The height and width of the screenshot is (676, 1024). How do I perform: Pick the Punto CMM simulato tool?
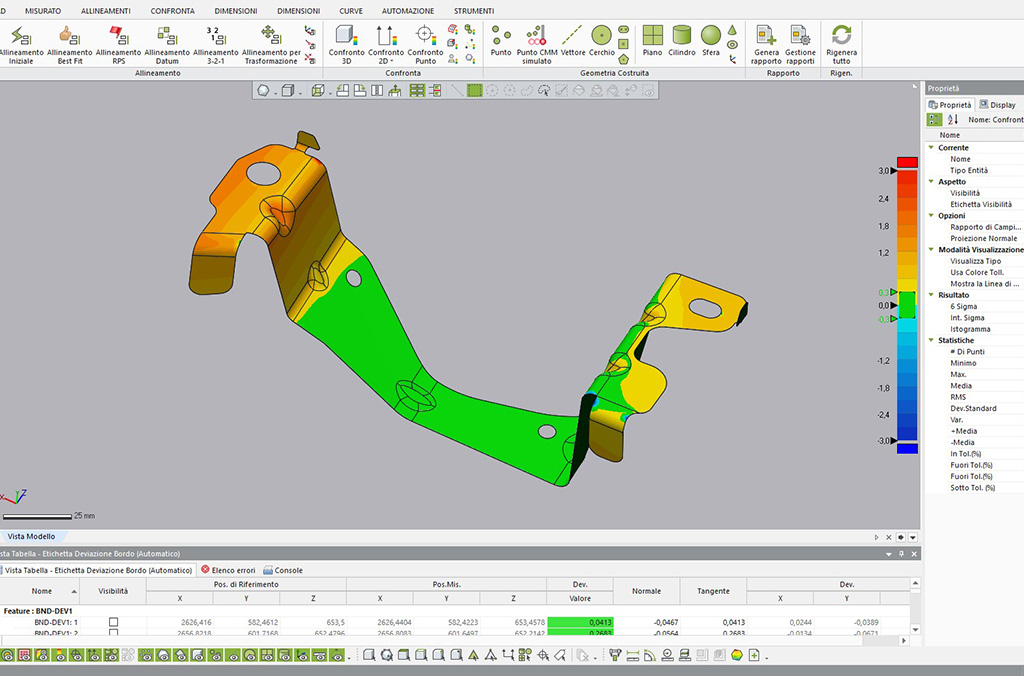[536, 44]
